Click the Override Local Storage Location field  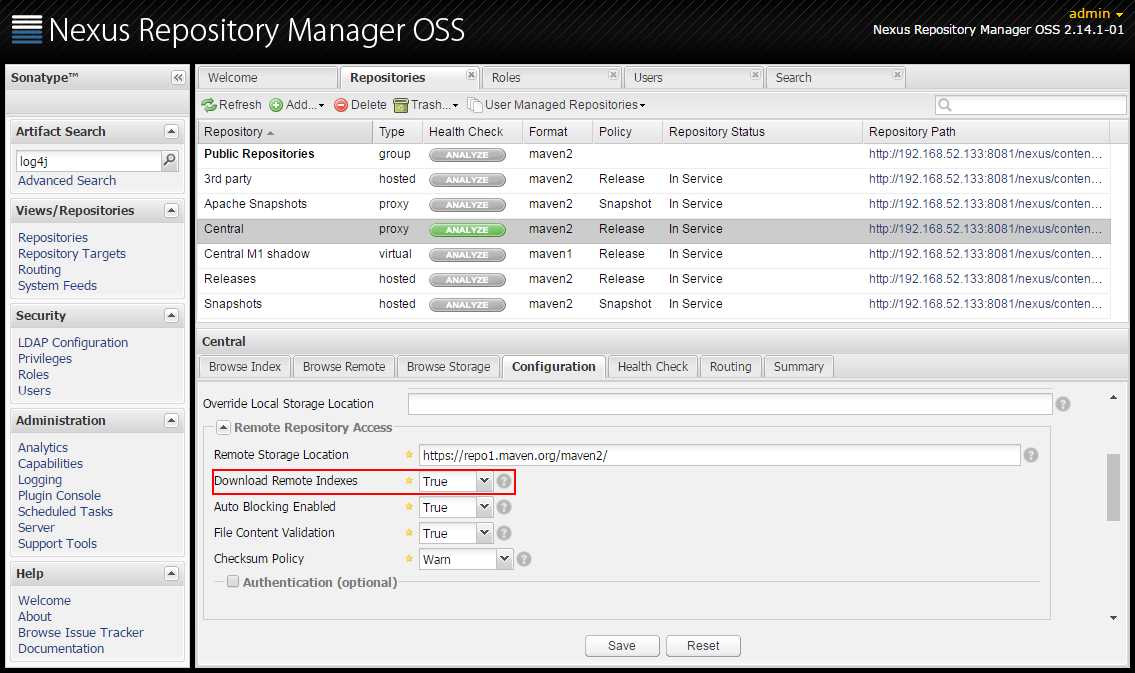[730, 404]
